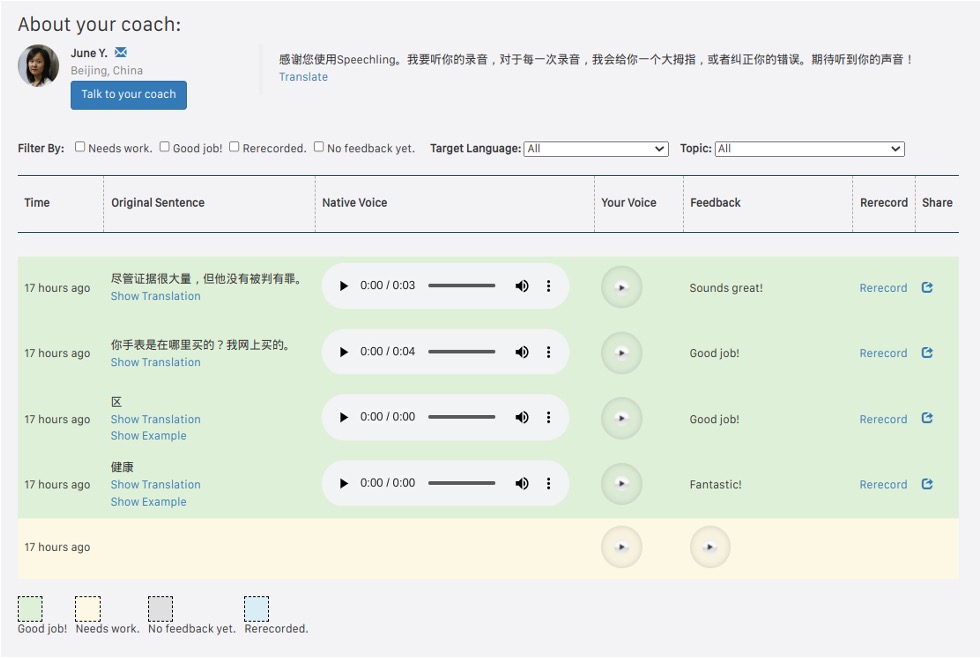The width and height of the screenshot is (980, 658).
Task: Open audio options menu in the 区 row
Action: [548, 418]
